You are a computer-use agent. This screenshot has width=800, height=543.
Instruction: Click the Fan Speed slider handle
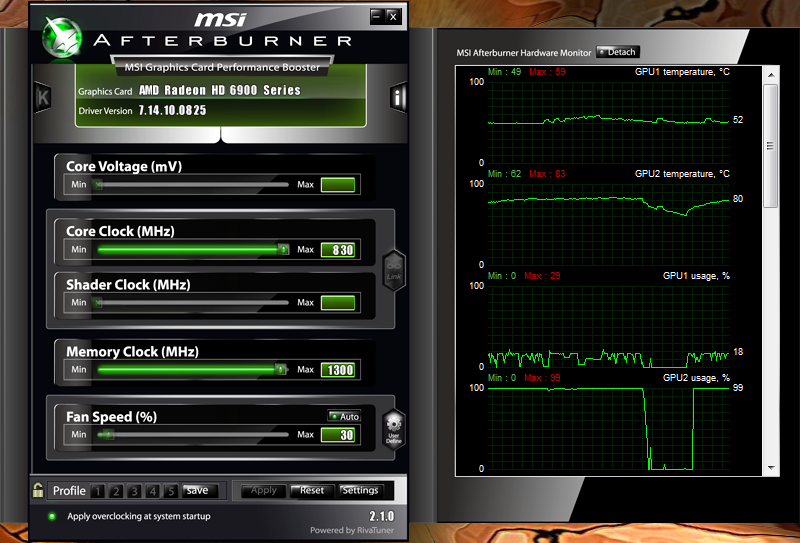(x=107, y=434)
